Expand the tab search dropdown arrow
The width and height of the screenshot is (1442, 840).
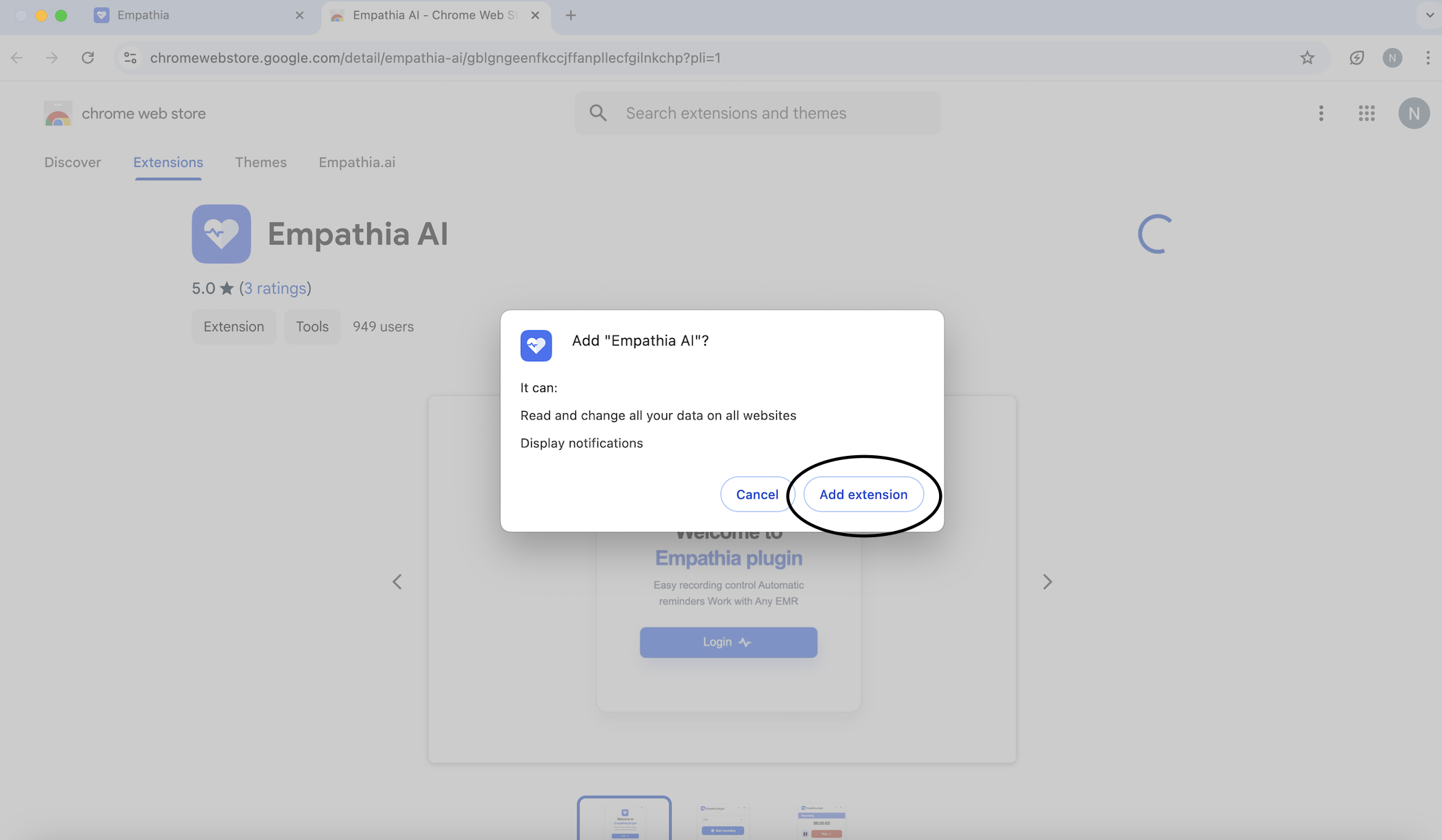coord(1429,15)
